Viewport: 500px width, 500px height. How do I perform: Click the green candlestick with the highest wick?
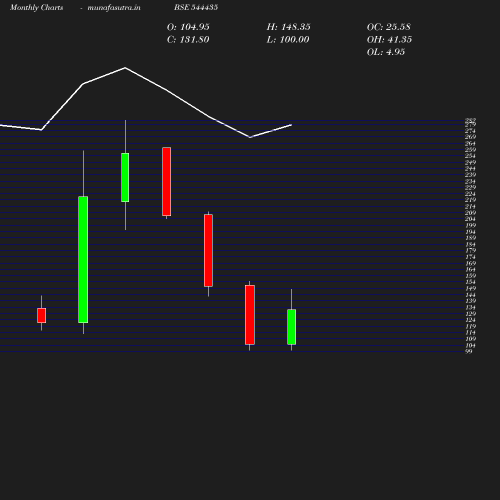(125, 177)
